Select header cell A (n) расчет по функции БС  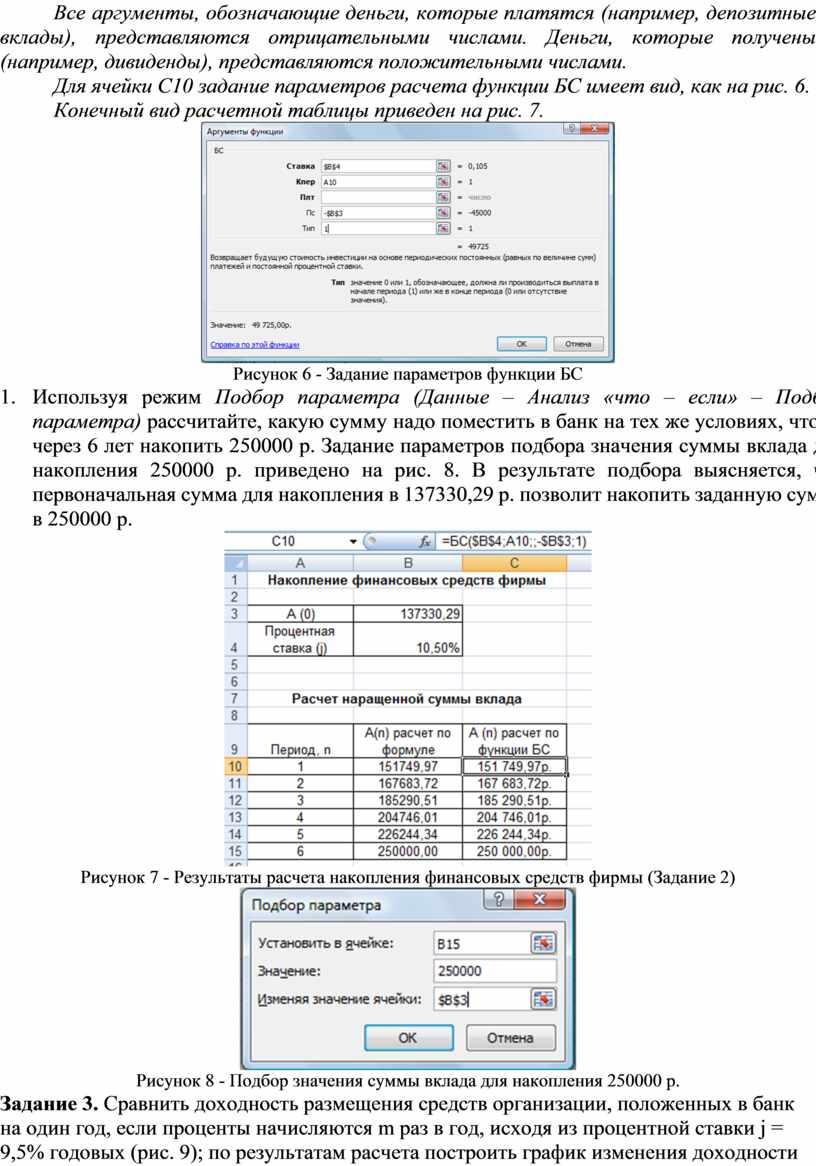point(514,741)
